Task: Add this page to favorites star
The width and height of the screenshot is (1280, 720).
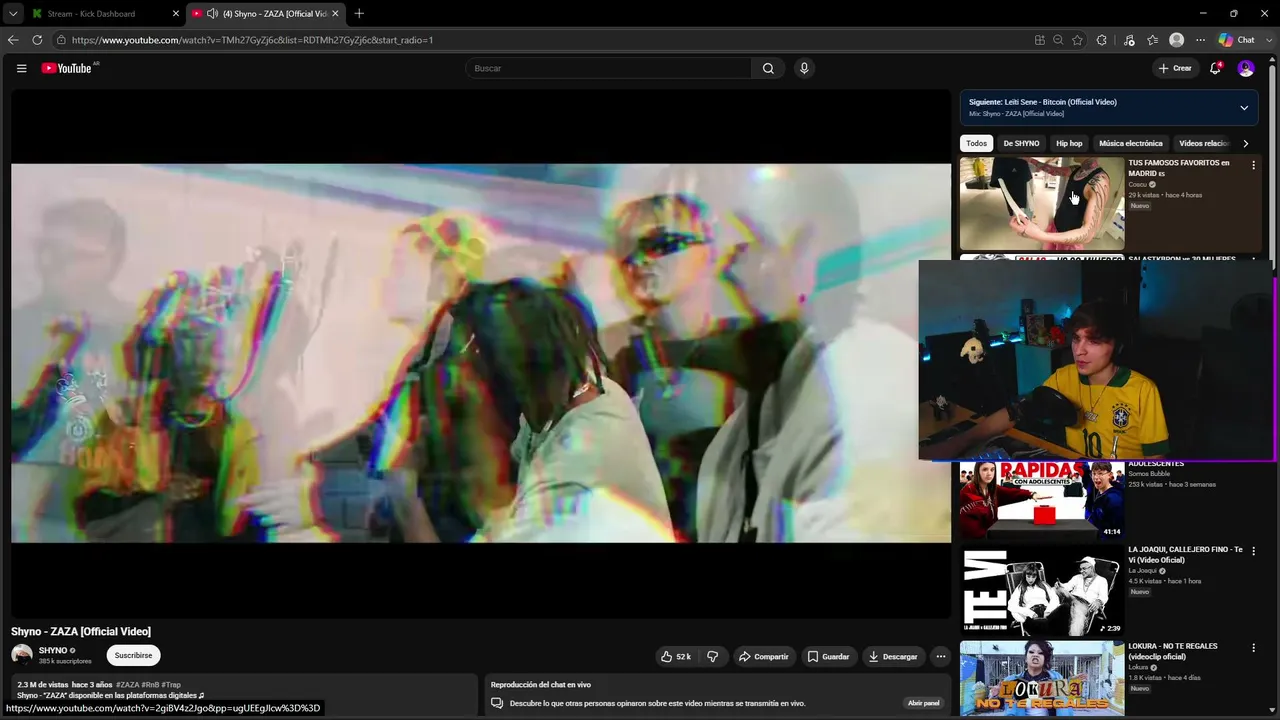Action: click(1077, 40)
